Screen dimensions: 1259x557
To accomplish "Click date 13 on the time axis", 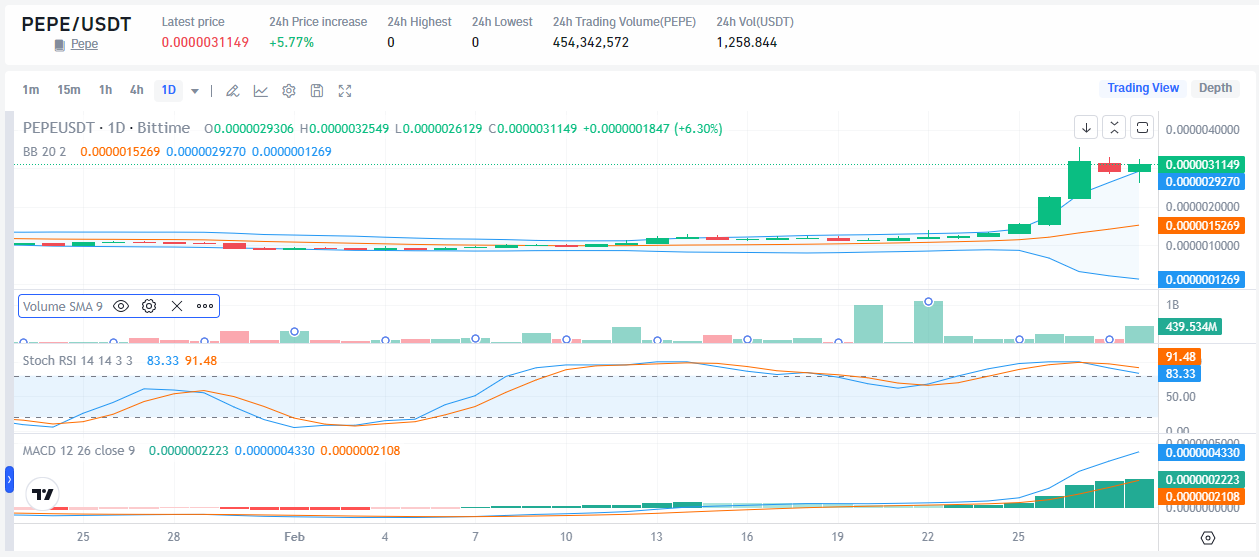I will coord(656,537).
